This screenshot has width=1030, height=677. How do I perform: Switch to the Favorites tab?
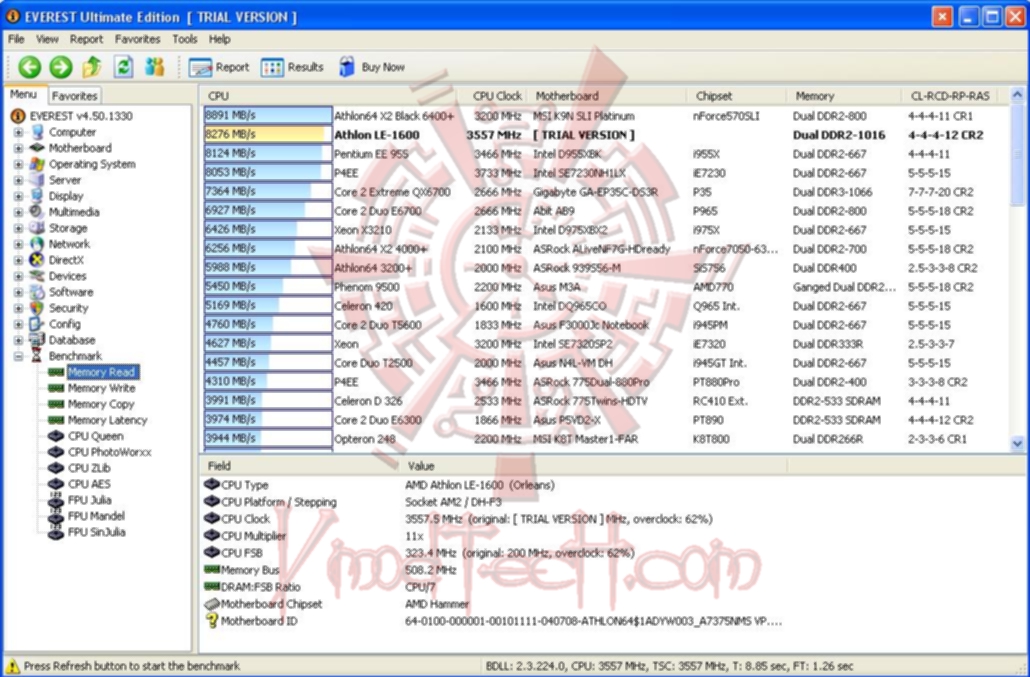(x=74, y=96)
